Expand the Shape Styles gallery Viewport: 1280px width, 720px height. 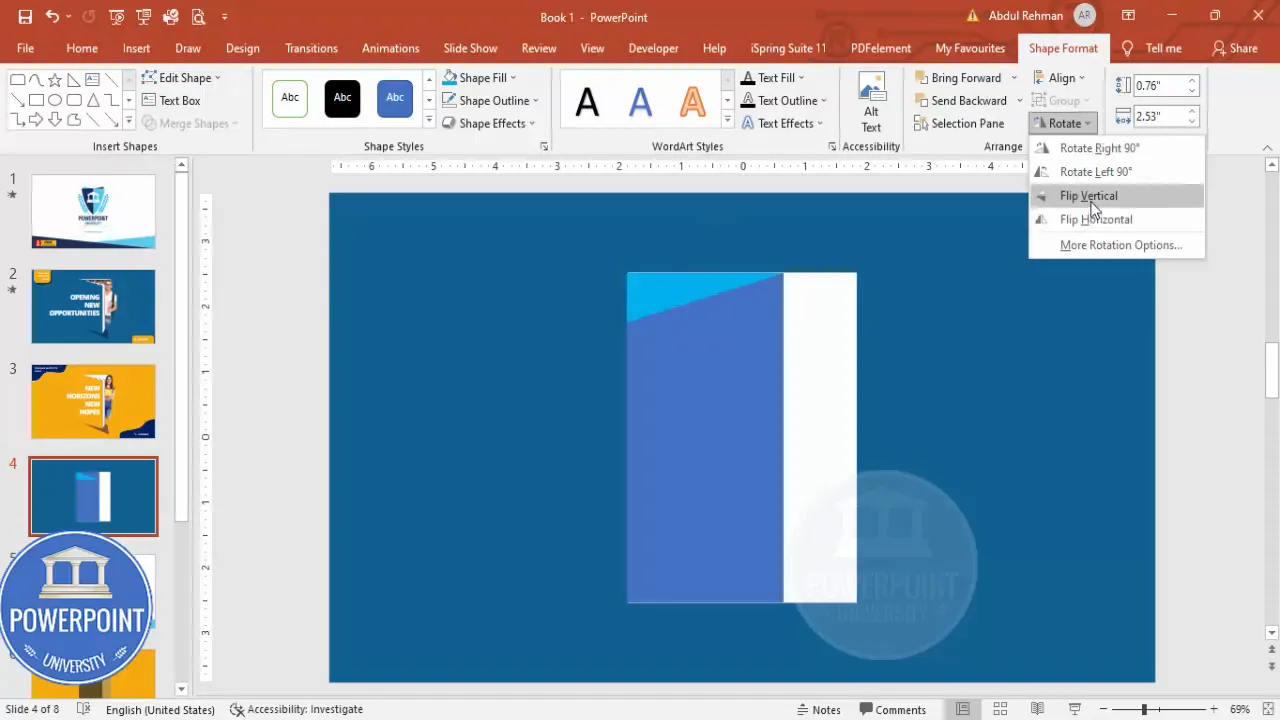[429, 121]
